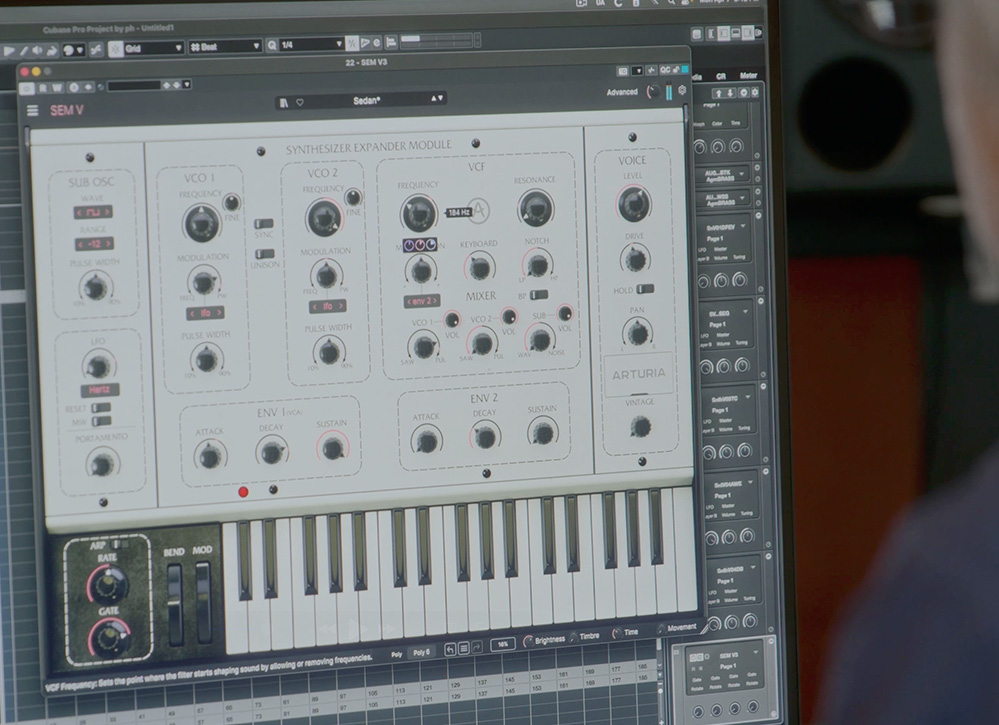Click the Timbre macro knob
The width and height of the screenshot is (999, 725).
(x=573, y=637)
